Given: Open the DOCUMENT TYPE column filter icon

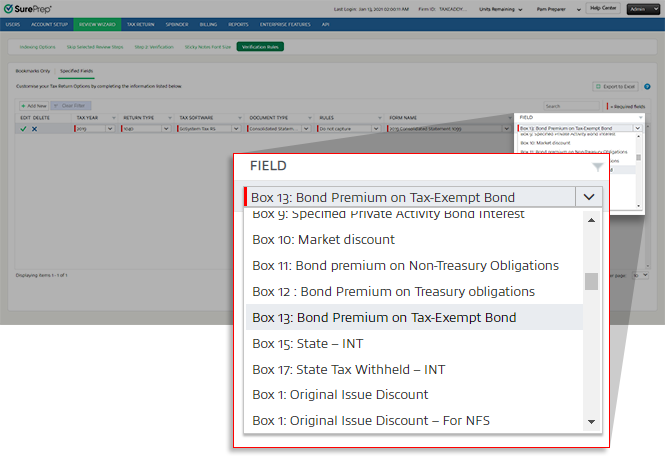Looking at the screenshot, I should (310, 118).
